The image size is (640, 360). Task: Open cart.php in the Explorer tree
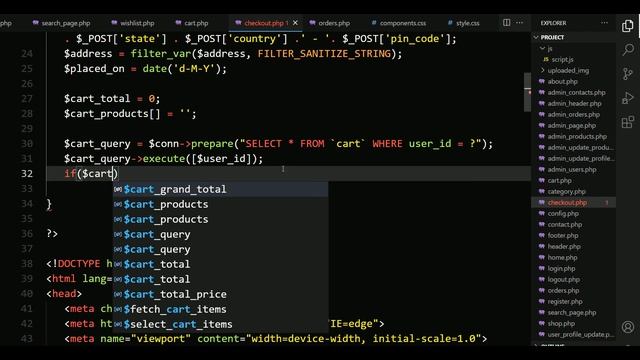(x=573, y=180)
